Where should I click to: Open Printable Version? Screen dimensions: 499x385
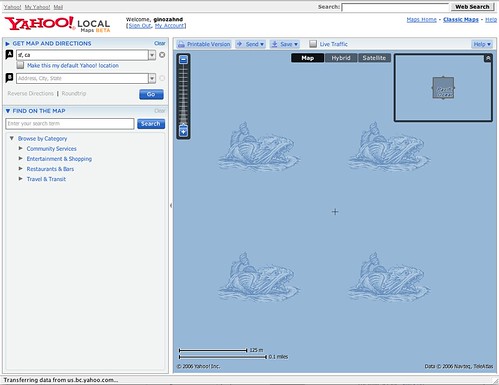pos(204,44)
